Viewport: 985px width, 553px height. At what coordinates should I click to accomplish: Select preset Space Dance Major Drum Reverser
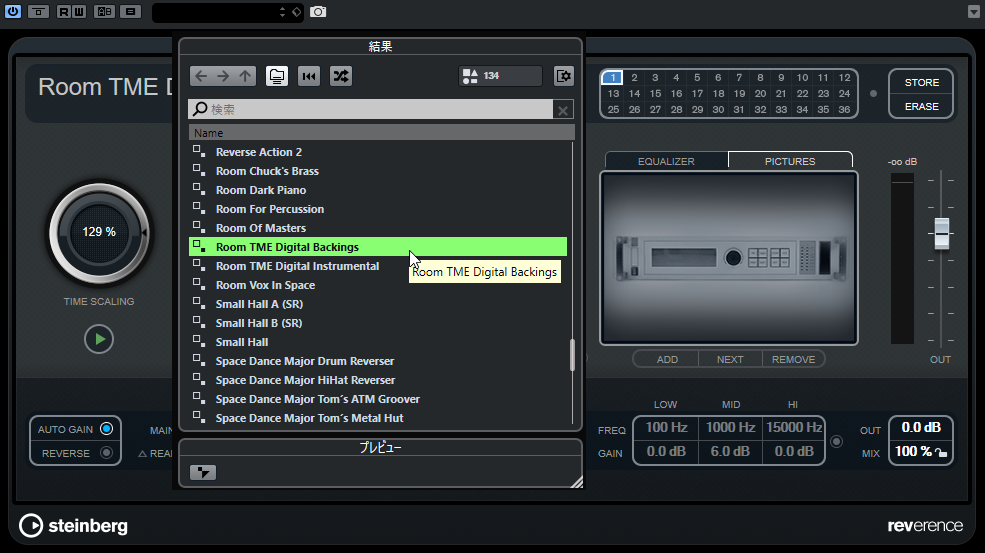point(378,361)
